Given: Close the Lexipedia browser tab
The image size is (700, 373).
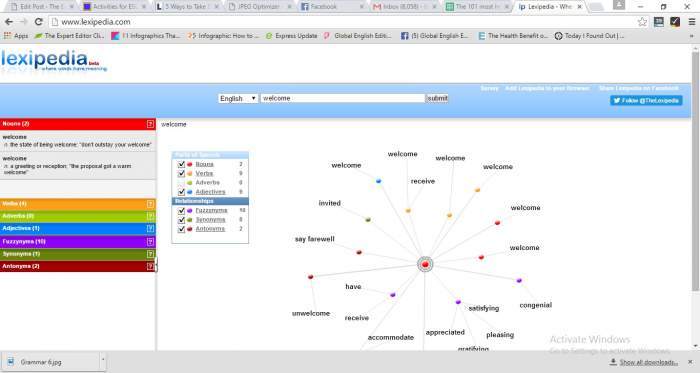Looking at the screenshot, I should tap(579, 7).
